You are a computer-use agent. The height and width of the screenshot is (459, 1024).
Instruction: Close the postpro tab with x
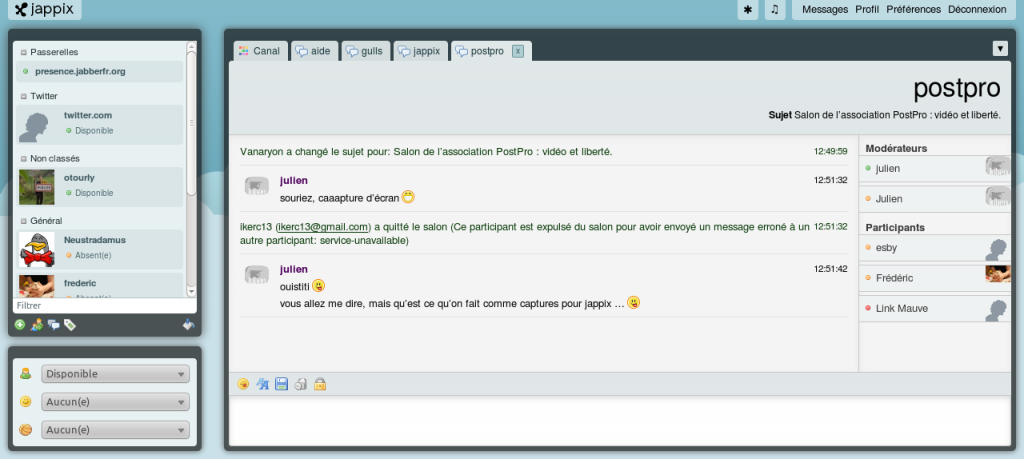point(517,51)
